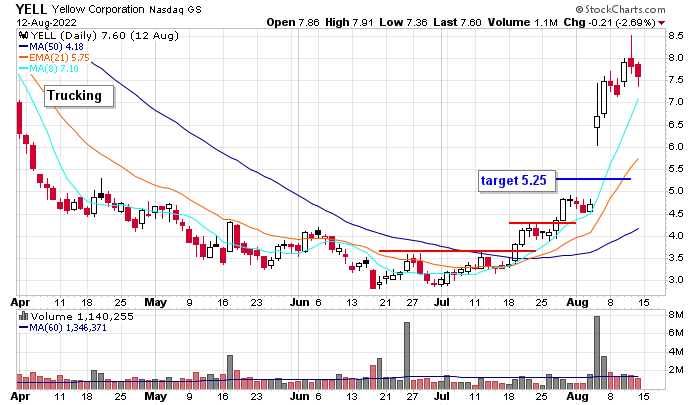Screen dimensions: 700x405
Task: Click the MA(8) 7.10 legend entry
Action: [49, 69]
